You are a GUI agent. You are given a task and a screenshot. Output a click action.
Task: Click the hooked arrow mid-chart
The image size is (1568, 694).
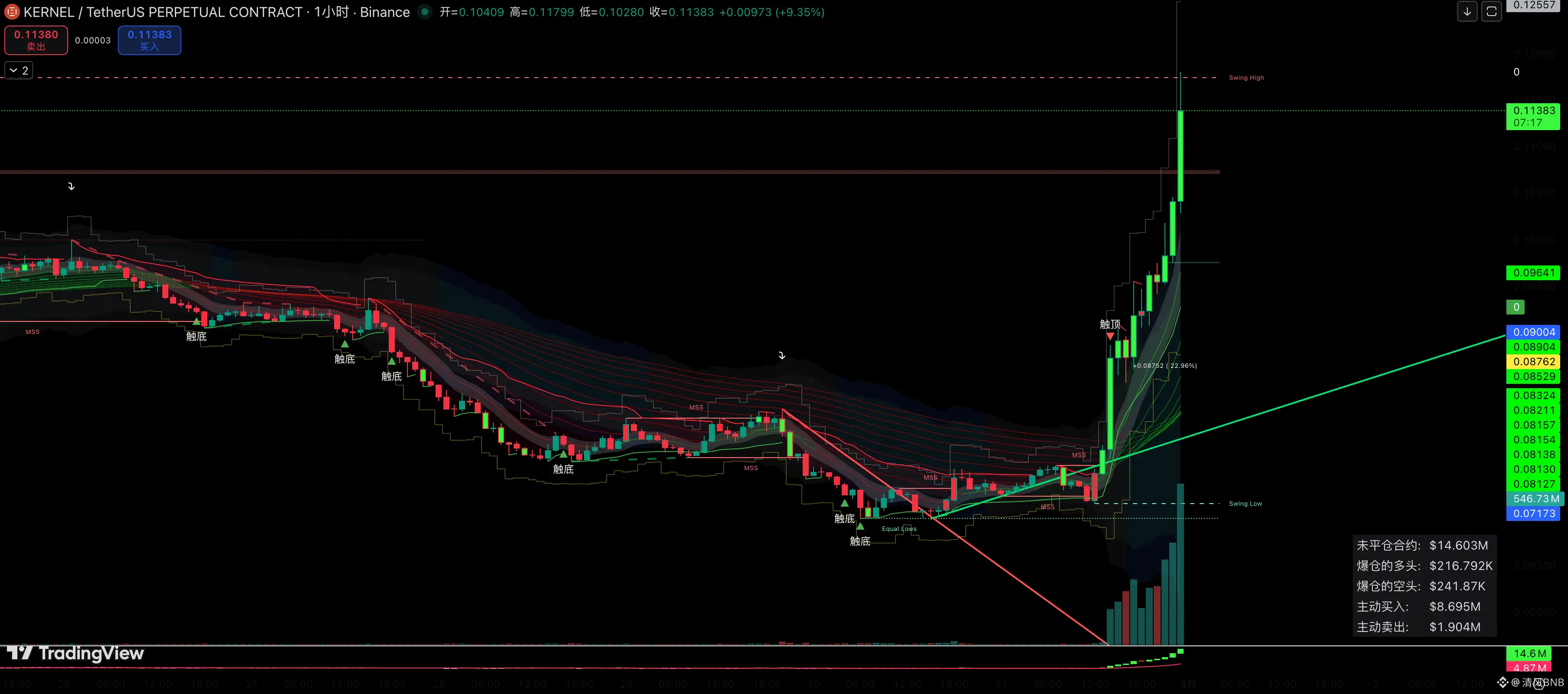click(781, 356)
